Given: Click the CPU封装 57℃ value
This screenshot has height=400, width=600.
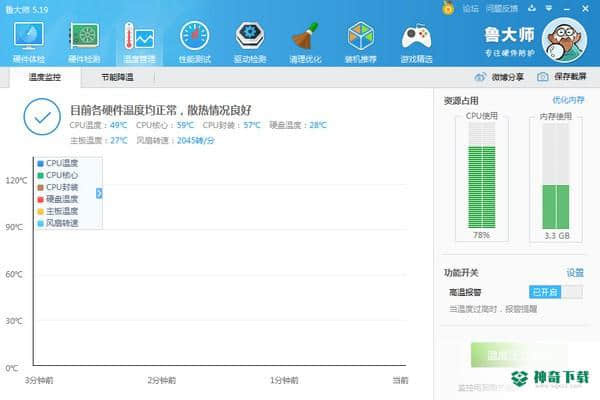Looking at the screenshot, I should [x=252, y=125].
